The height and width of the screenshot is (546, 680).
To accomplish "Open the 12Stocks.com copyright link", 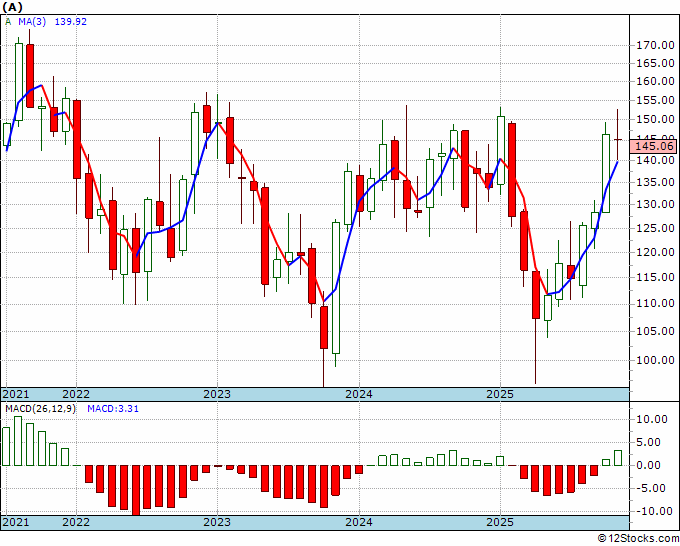I will 638,539.
